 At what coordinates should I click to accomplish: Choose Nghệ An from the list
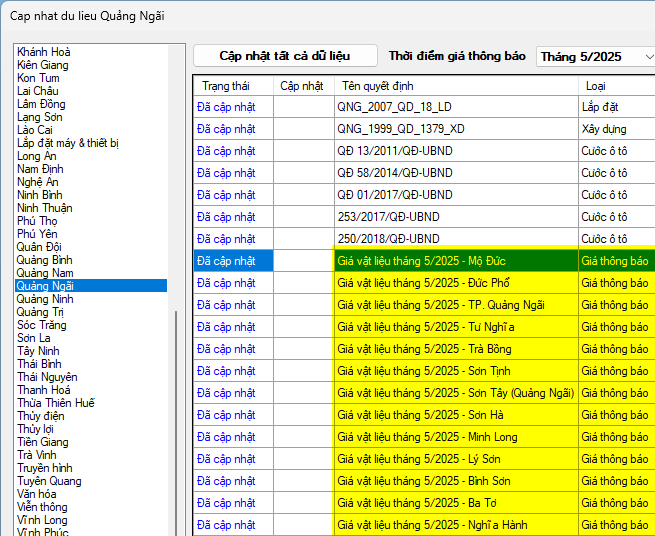(x=38, y=182)
